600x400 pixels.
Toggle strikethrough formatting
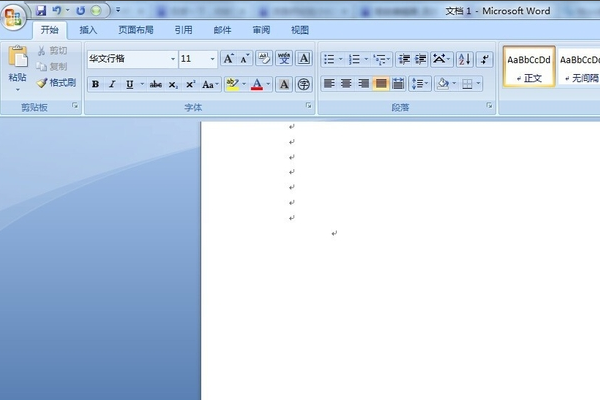pyautogui.click(x=156, y=84)
